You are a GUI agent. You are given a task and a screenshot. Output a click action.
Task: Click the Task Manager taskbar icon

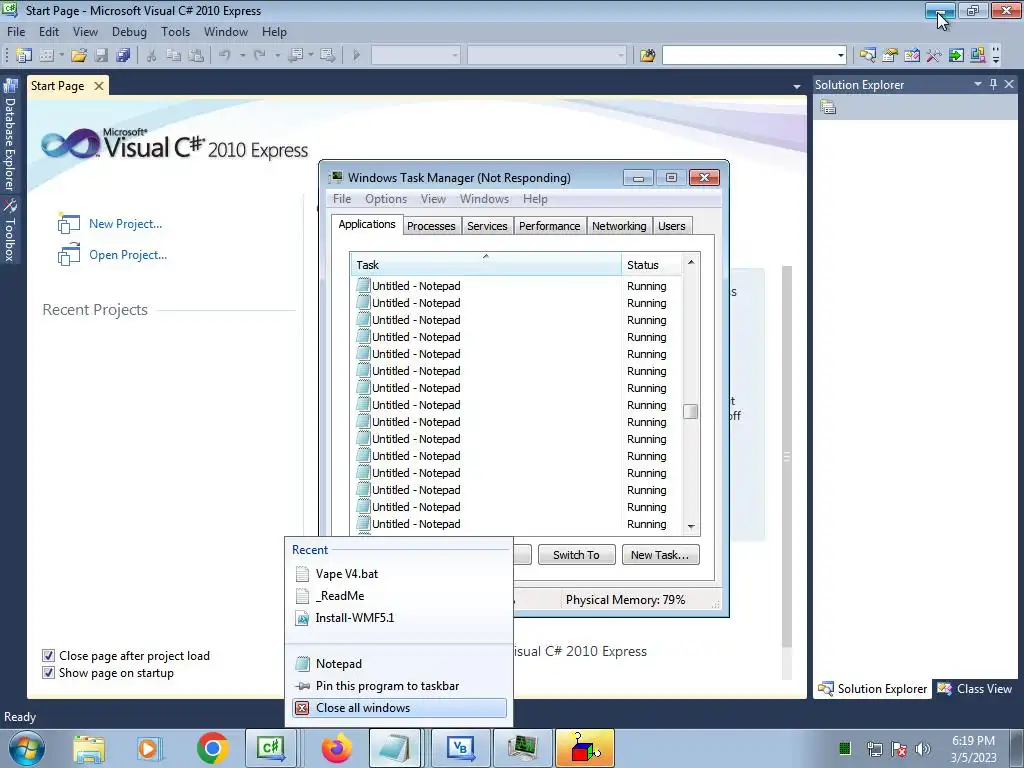522,748
